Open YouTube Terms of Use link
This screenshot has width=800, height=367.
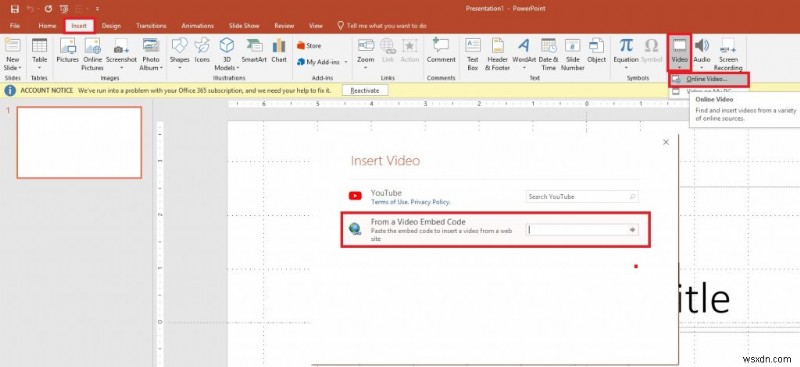tap(389, 202)
